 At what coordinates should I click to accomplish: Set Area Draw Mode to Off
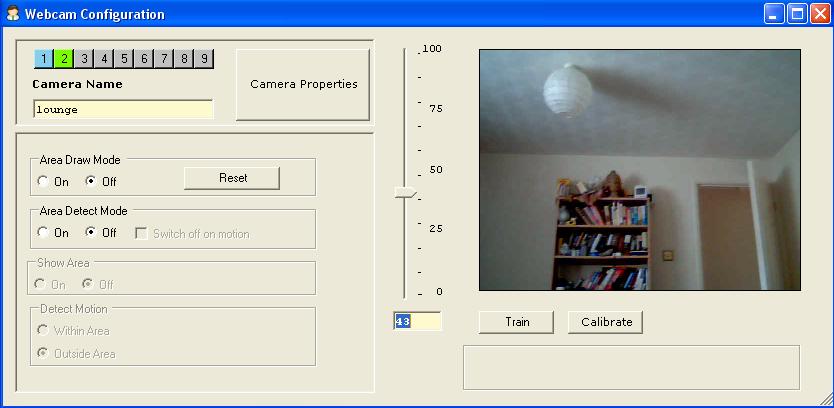tap(90, 181)
